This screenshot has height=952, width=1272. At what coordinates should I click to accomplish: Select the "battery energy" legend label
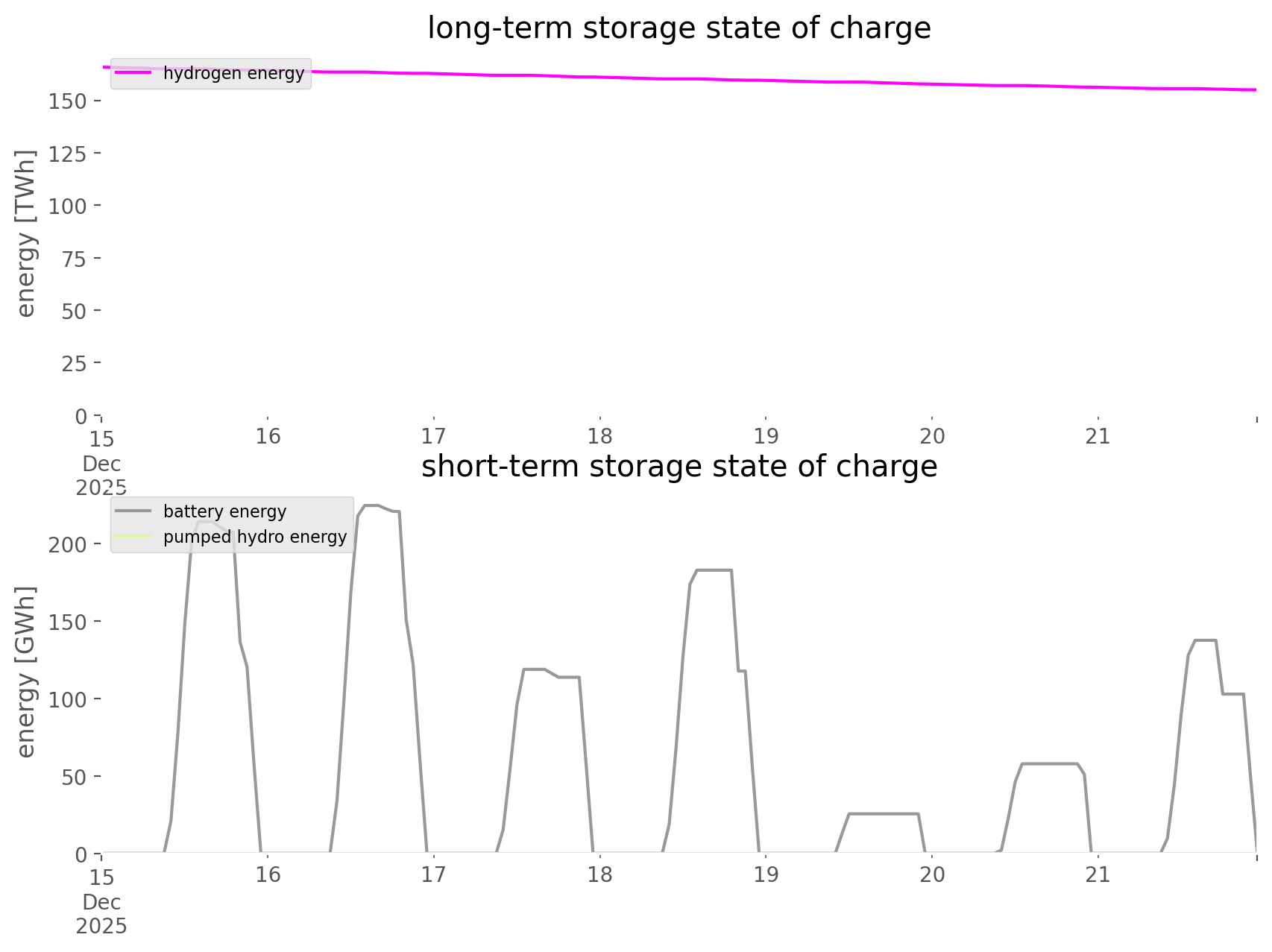point(224,511)
